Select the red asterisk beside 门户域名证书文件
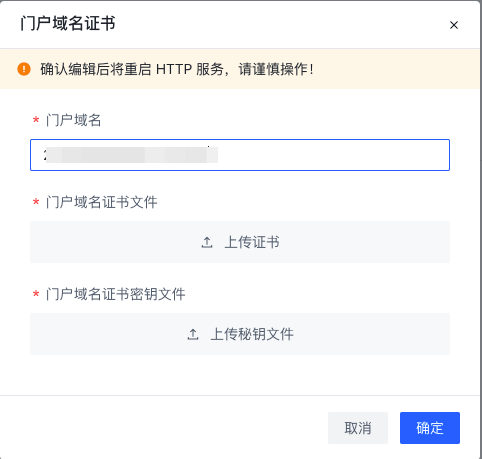 36,202
